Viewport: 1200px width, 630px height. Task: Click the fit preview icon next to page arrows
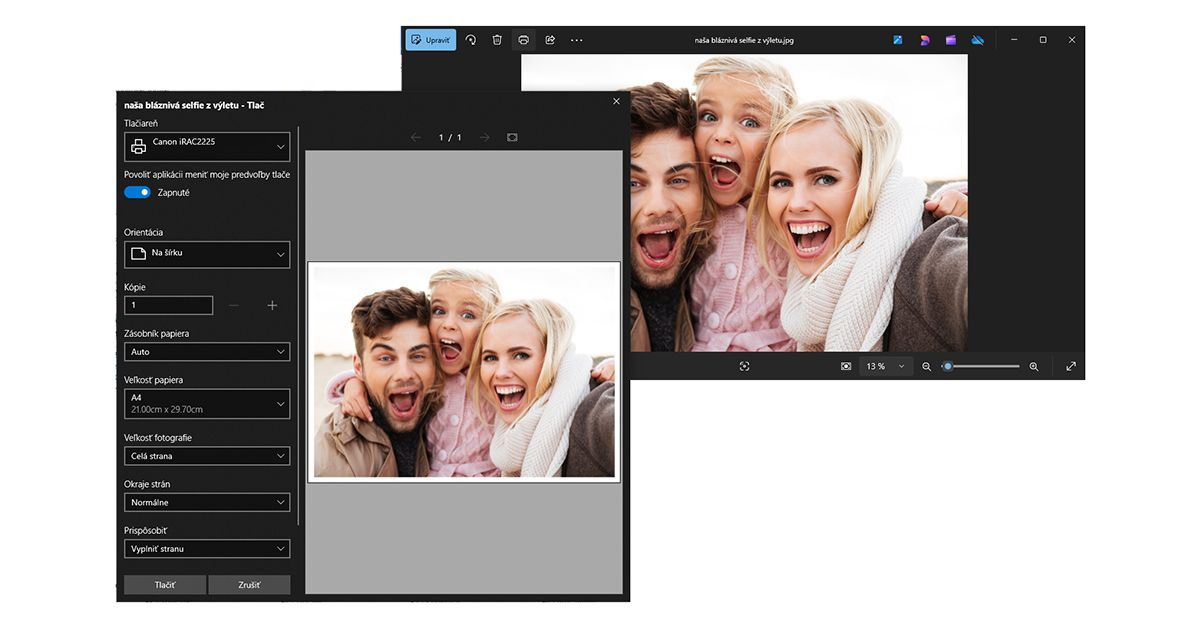point(512,137)
